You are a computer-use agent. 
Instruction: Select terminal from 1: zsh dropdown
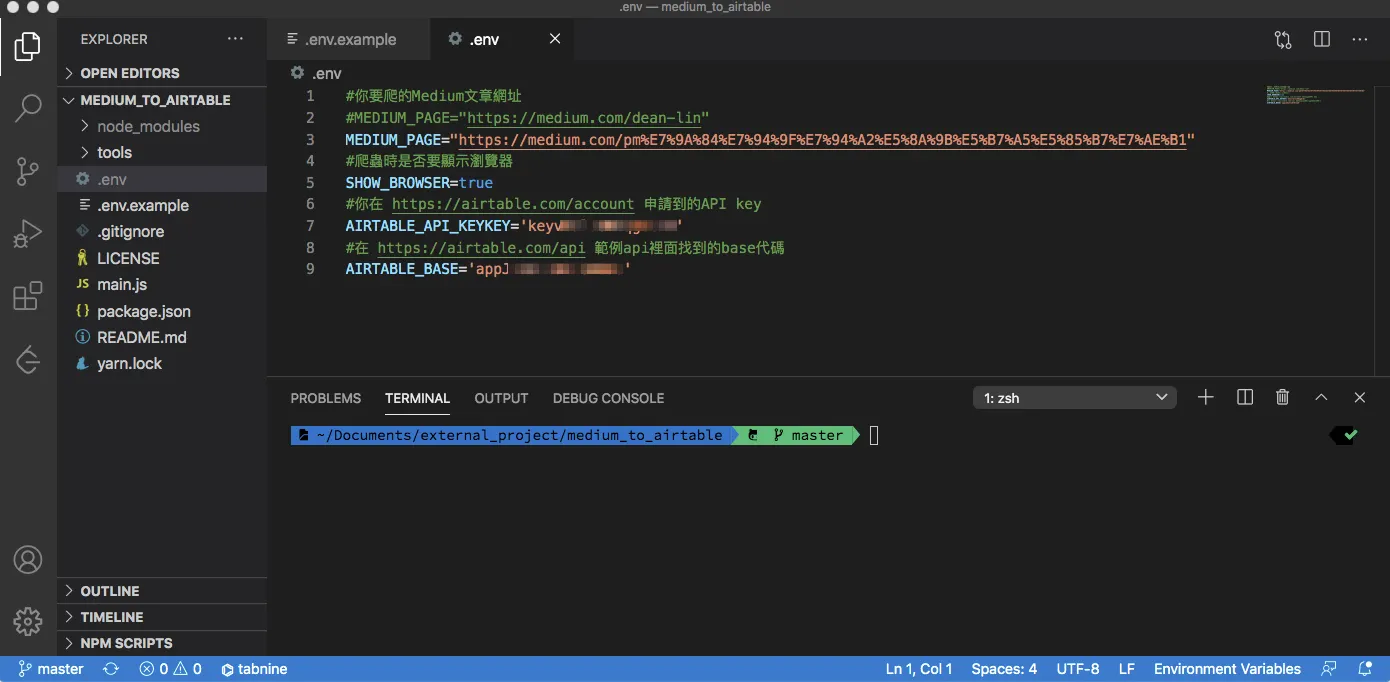pos(1075,398)
